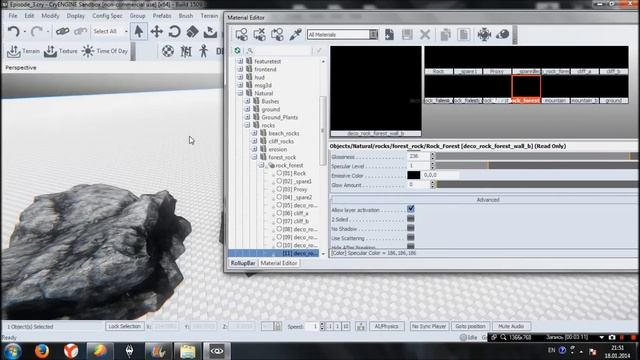Click Get Material from Selection icon
This screenshot has height=360, width=640.
tap(277, 34)
